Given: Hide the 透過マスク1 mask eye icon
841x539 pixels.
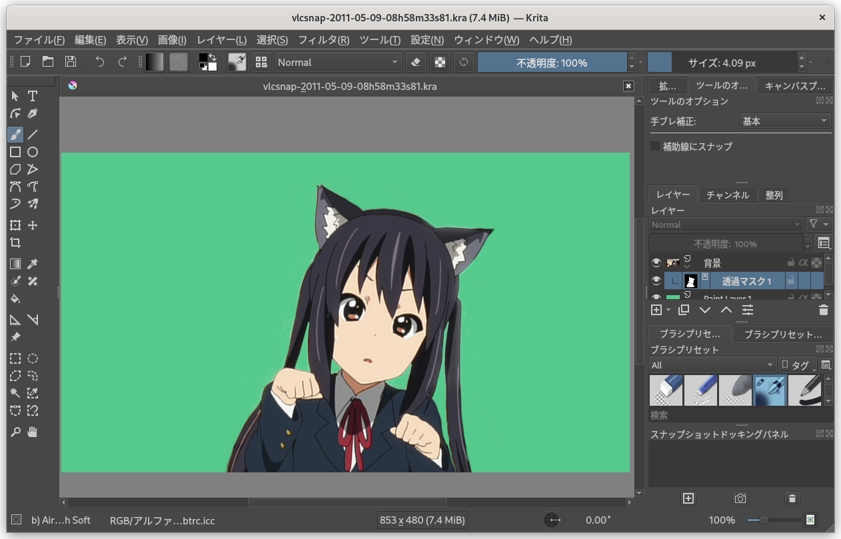Looking at the screenshot, I should point(656,280).
